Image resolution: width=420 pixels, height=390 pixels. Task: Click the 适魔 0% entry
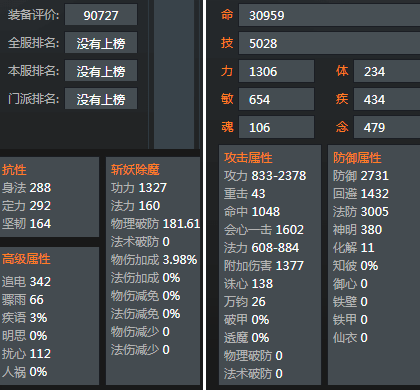(x=246, y=338)
